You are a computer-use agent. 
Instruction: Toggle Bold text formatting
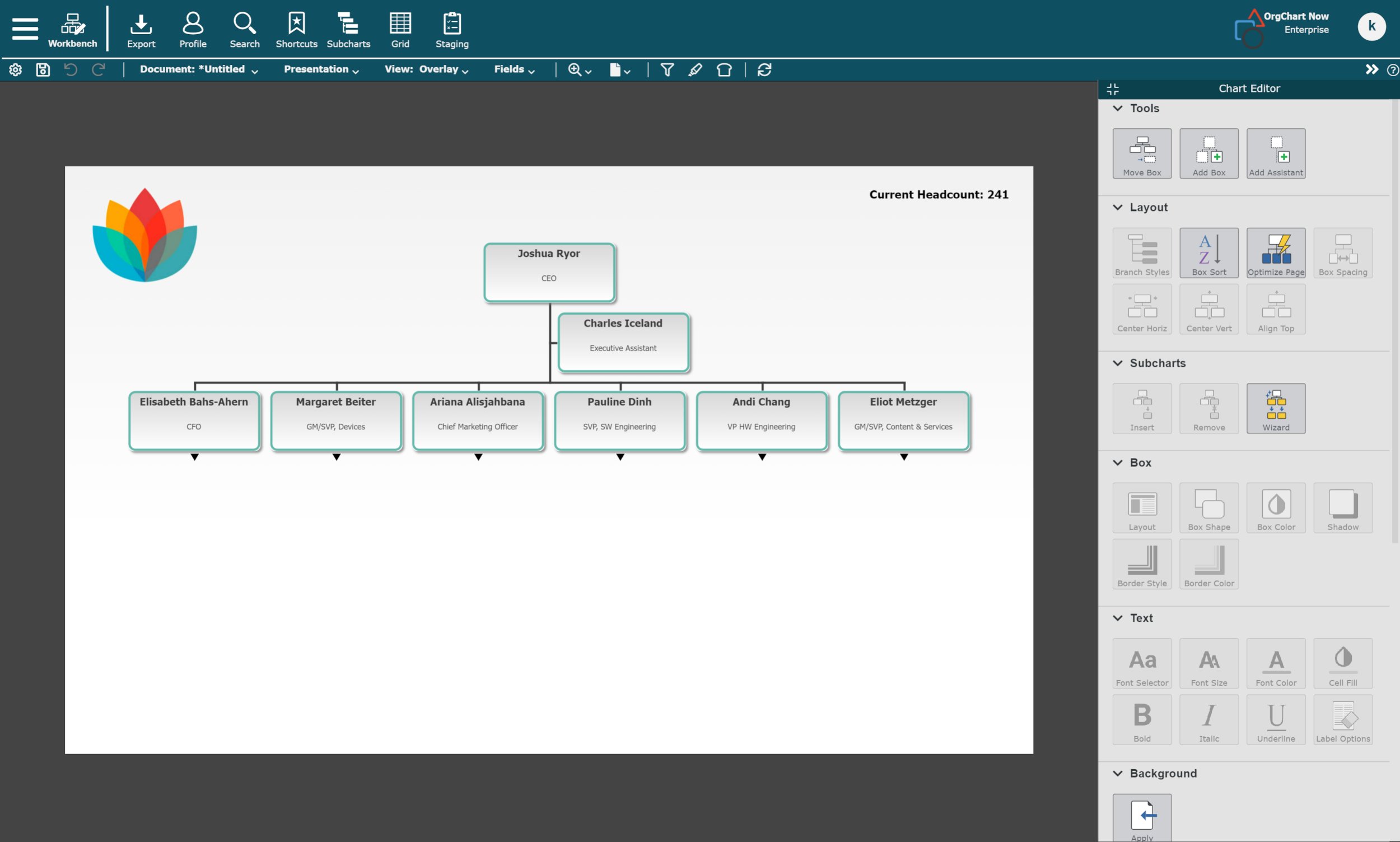[x=1141, y=719]
